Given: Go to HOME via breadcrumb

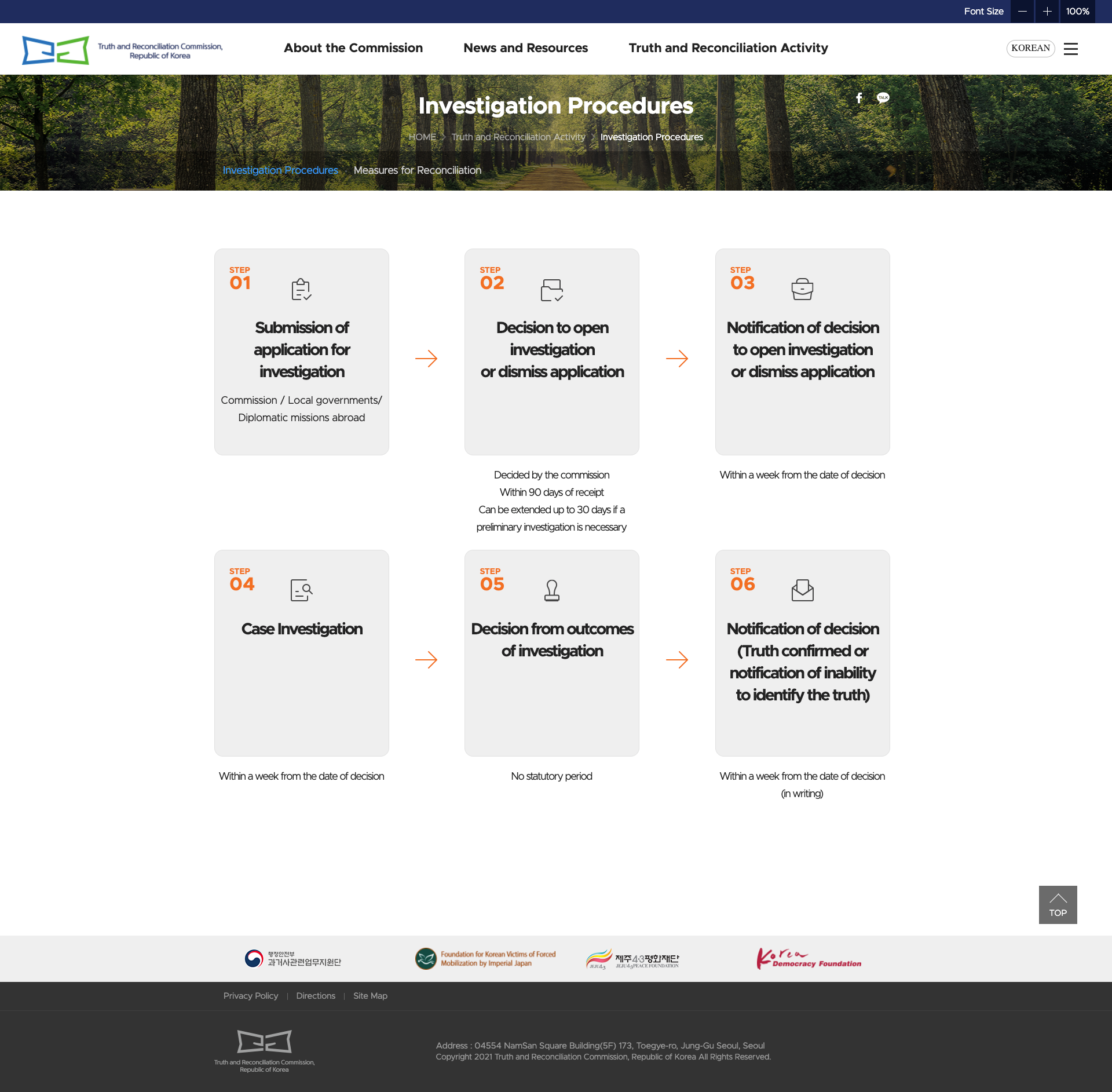Looking at the screenshot, I should coord(422,137).
